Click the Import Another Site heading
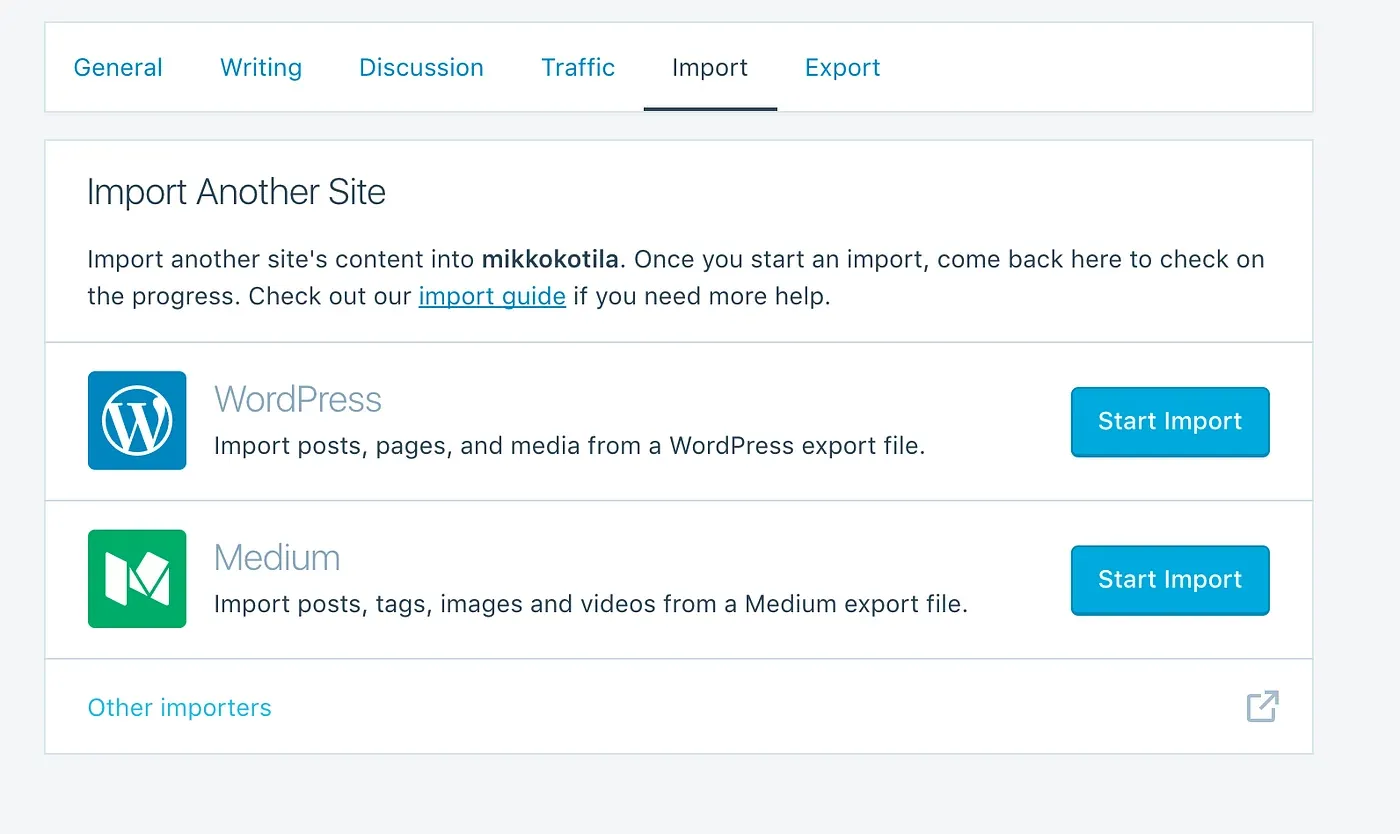The image size is (1400, 834). pyautogui.click(x=236, y=192)
